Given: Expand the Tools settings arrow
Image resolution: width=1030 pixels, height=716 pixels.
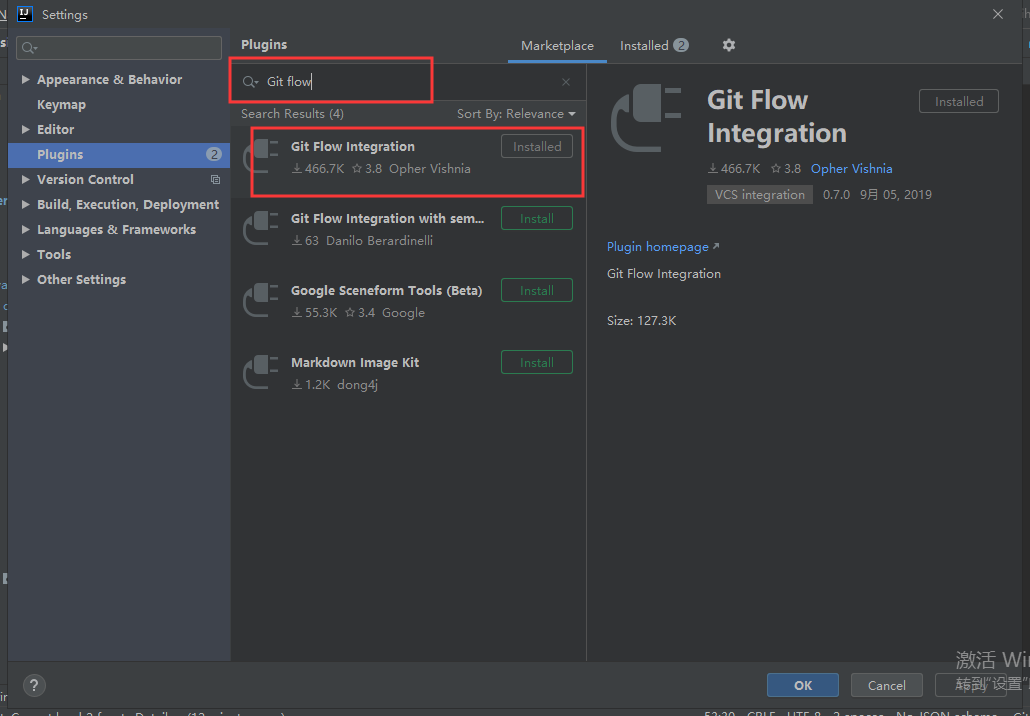Looking at the screenshot, I should click(x=26, y=254).
